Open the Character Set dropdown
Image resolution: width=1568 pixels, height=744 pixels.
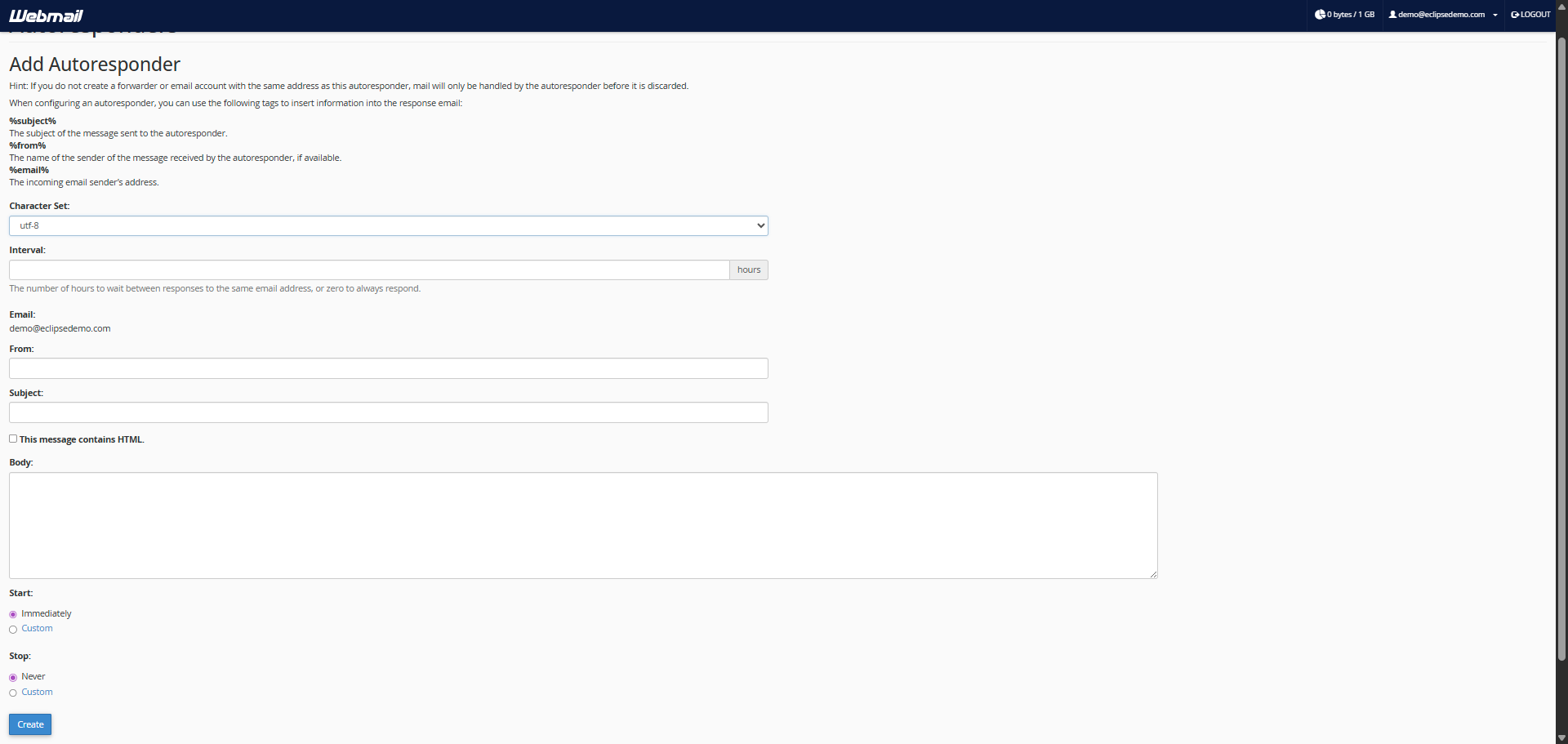click(x=388, y=225)
